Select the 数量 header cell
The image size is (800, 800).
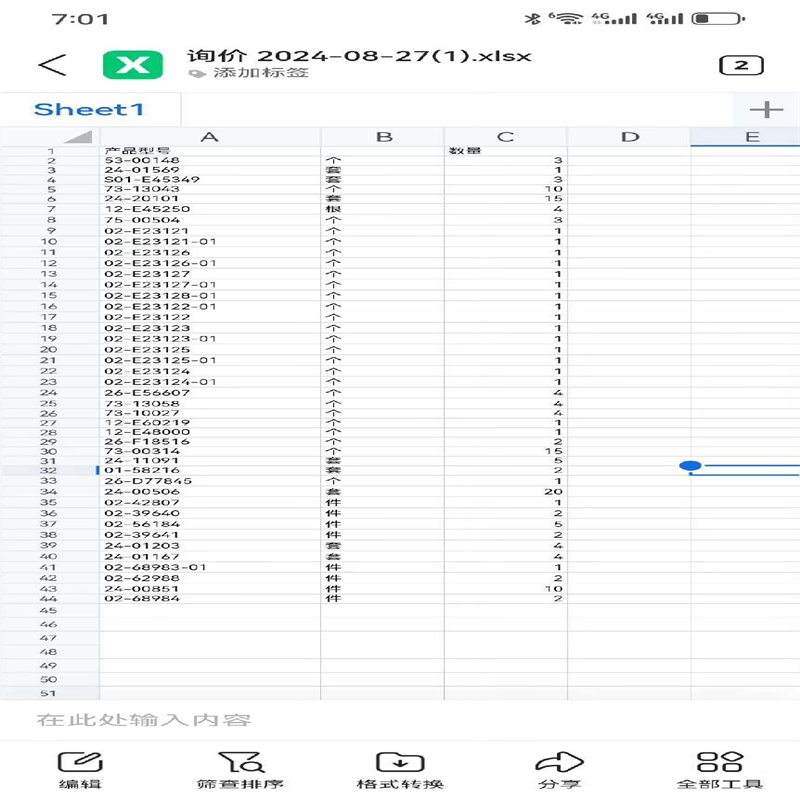506,151
